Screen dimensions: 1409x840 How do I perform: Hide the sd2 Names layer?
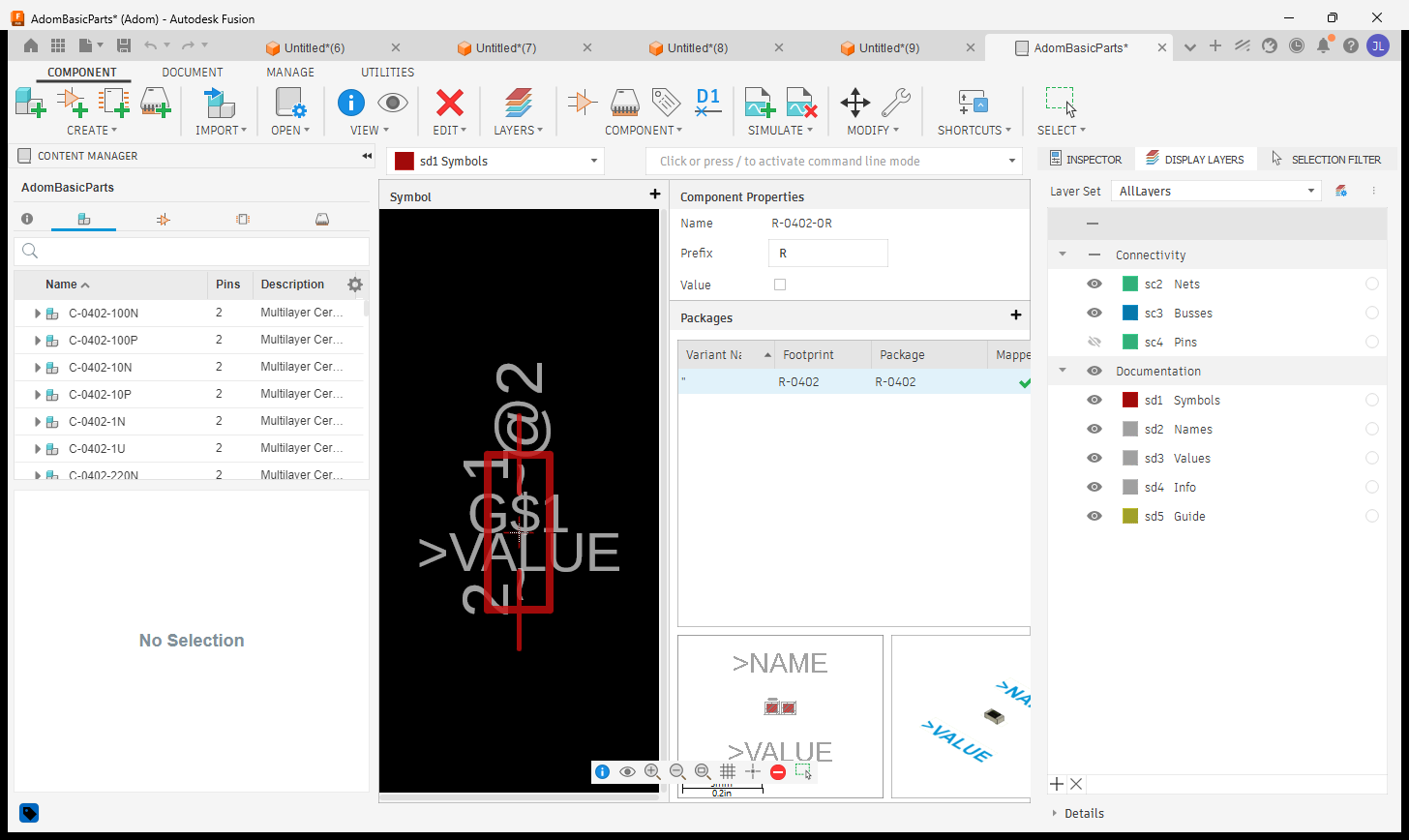pyautogui.click(x=1094, y=429)
